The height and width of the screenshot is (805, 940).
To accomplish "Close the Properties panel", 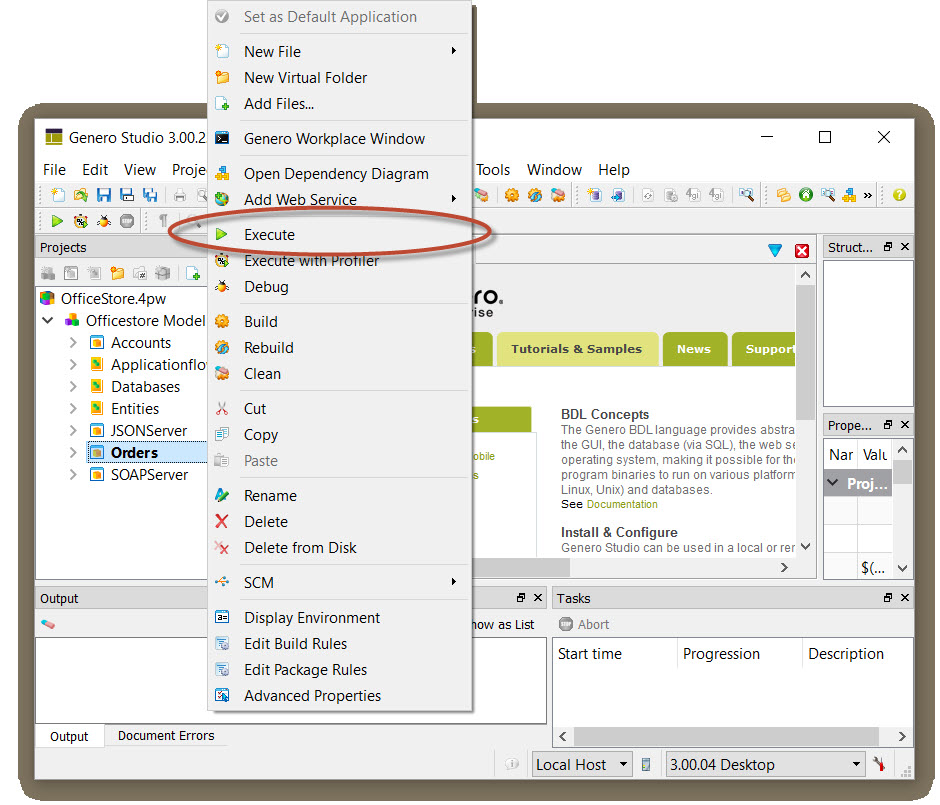I will pyautogui.click(x=905, y=424).
